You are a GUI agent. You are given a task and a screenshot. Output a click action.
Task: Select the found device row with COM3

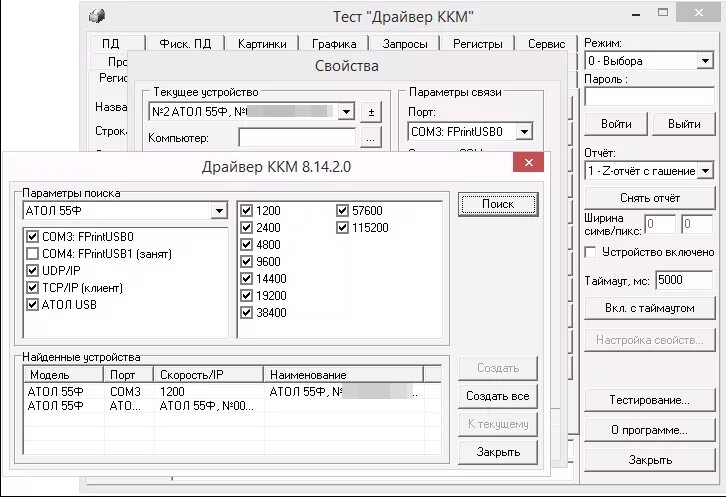(232, 392)
